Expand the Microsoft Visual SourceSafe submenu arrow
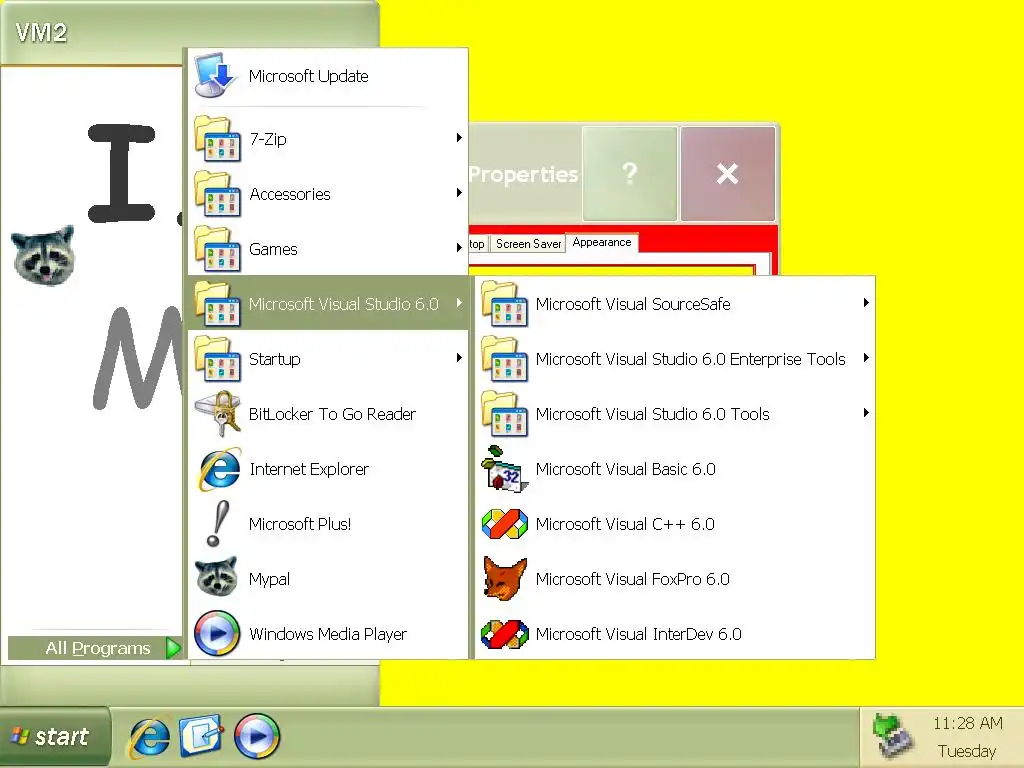Viewport: 1024px width, 768px height. (x=866, y=302)
